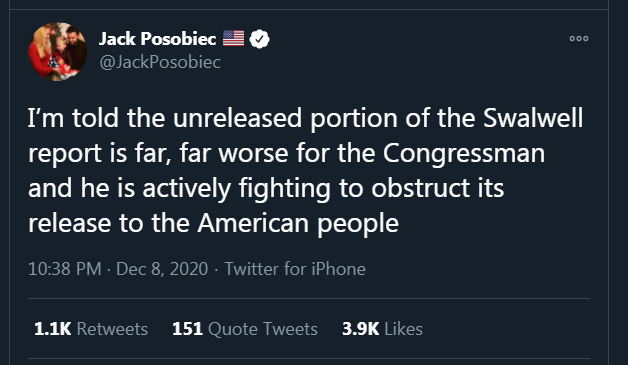This screenshot has width=628, height=365.
Task: Click the American flag emoji
Action: coord(233,38)
